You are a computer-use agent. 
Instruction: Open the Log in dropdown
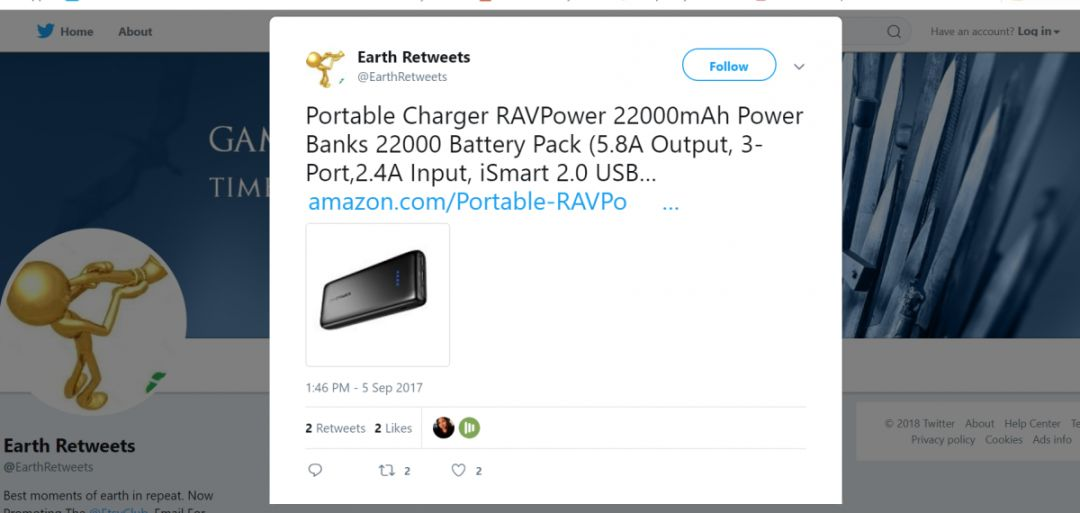pyautogui.click(x=1039, y=31)
